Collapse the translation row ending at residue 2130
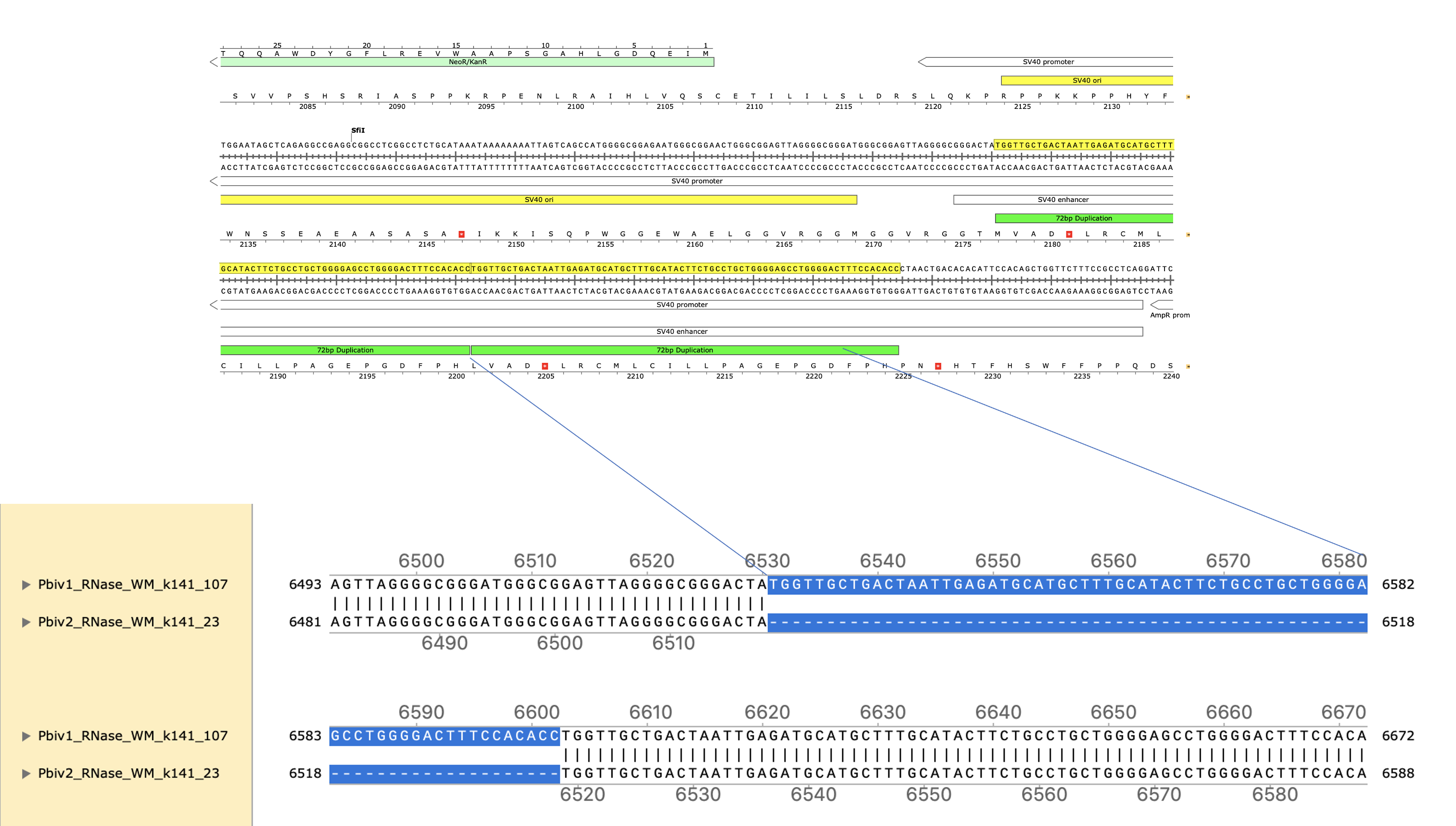The image size is (1456, 826). [x=1188, y=97]
